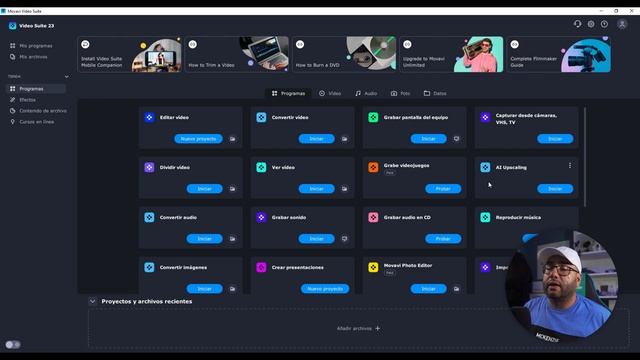Switch to the Programas tab
The width and height of the screenshot is (640, 360).
tap(289, 93)
